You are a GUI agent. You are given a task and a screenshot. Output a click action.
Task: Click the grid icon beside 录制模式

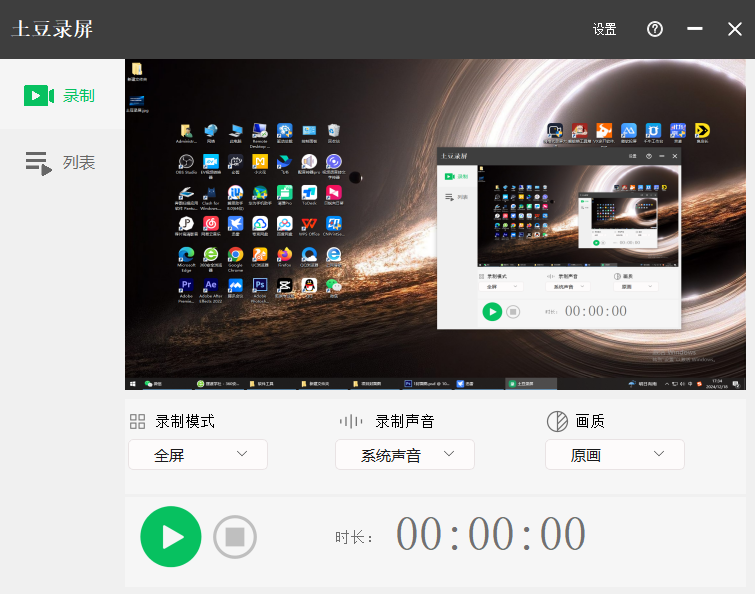pyautogui.click(x=138, y=421)
